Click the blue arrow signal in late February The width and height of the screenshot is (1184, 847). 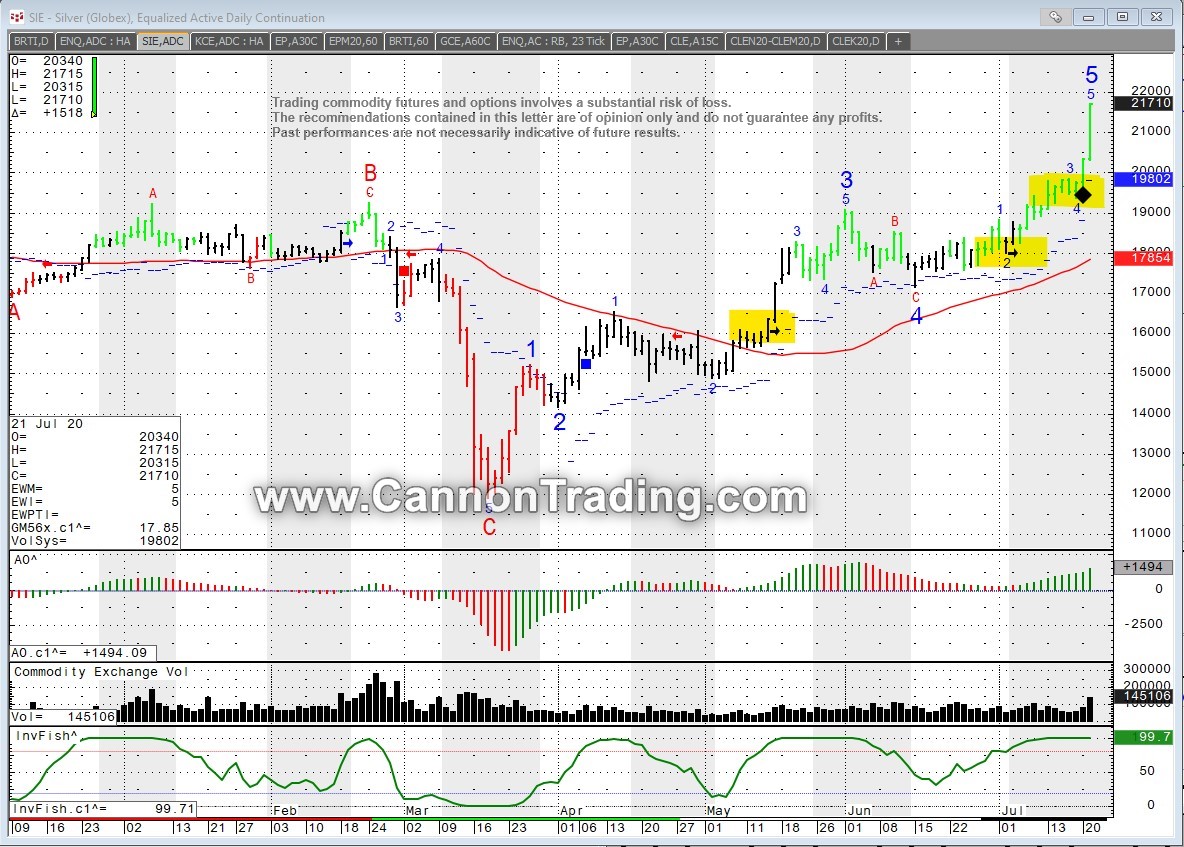point(347,243)
